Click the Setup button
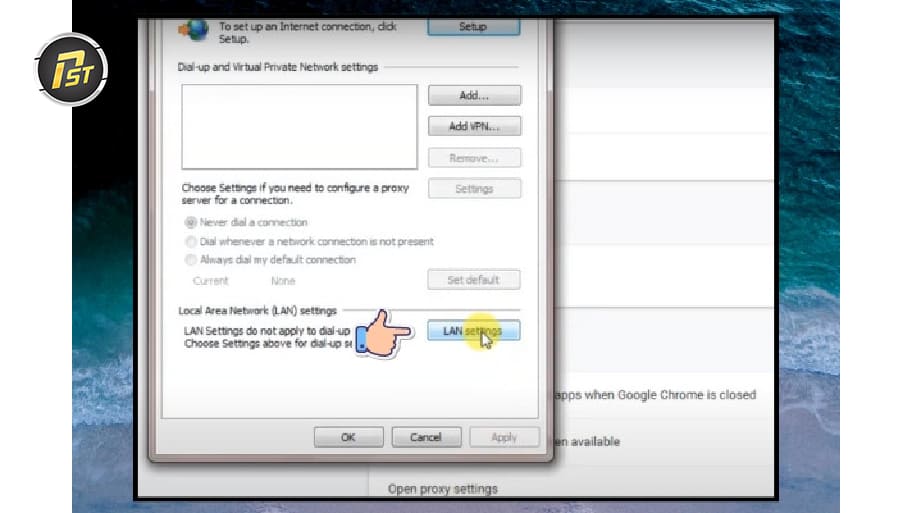This screenshot has height=513, width=912. tap(473, 27)
